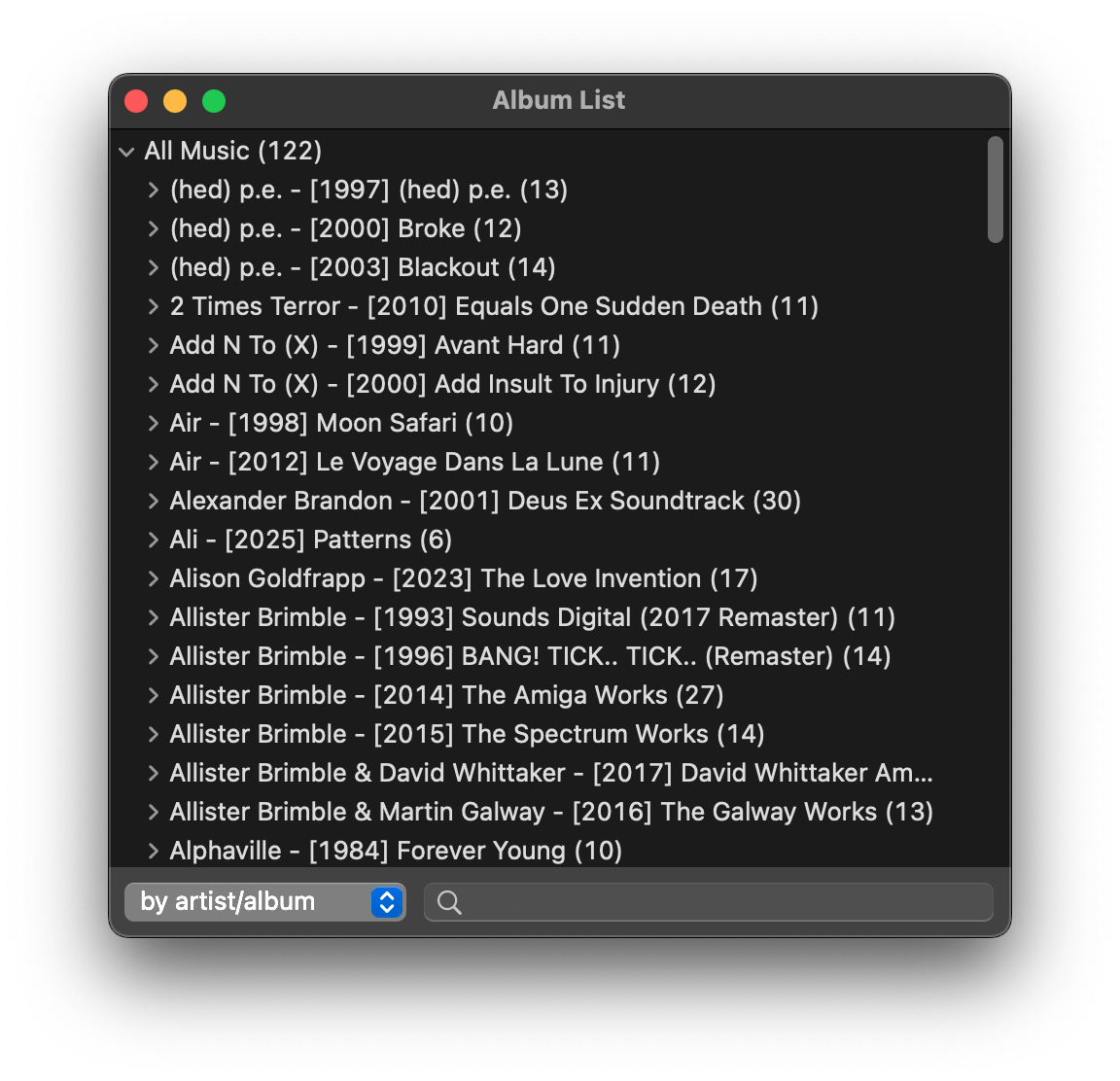1120x1081 pixels.
Task: Expand (hed) p.e. Broke album
Action: tap(153, 229)
